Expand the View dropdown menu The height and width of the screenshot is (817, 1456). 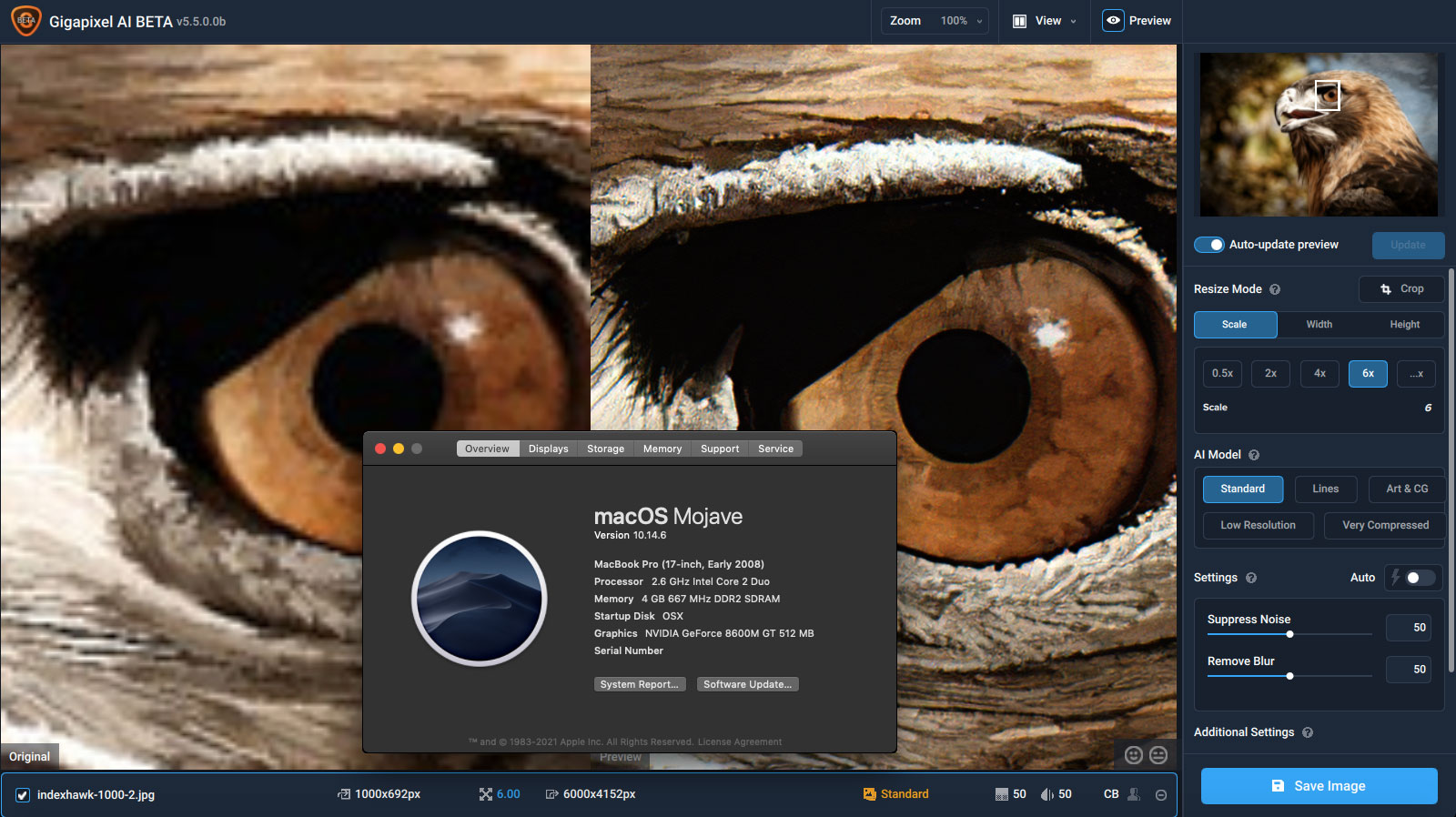tap(1045, 21)
